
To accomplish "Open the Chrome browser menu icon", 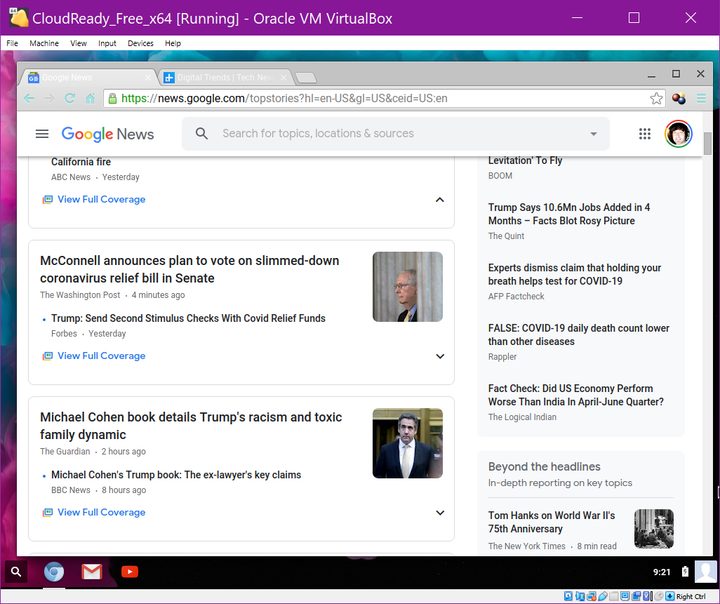I will (x=701, y=98).
